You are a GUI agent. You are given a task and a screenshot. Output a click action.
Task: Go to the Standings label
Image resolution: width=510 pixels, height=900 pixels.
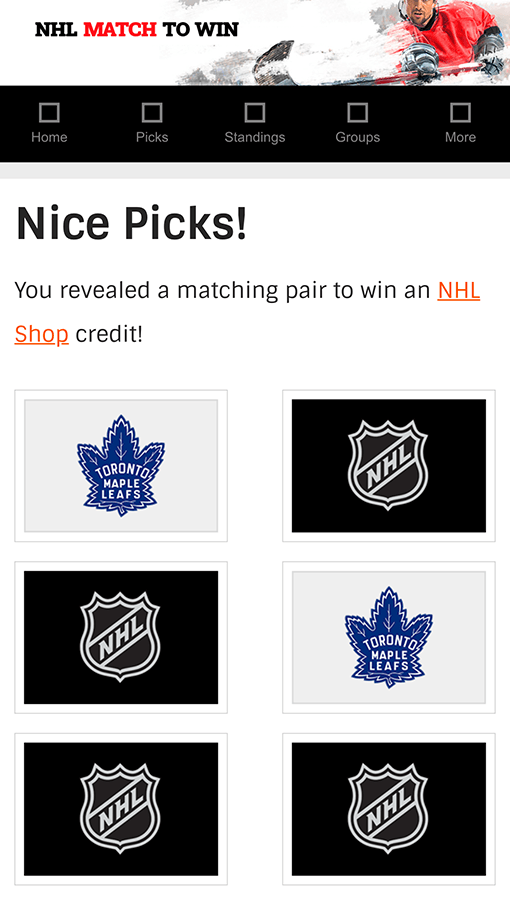(255, 138)
